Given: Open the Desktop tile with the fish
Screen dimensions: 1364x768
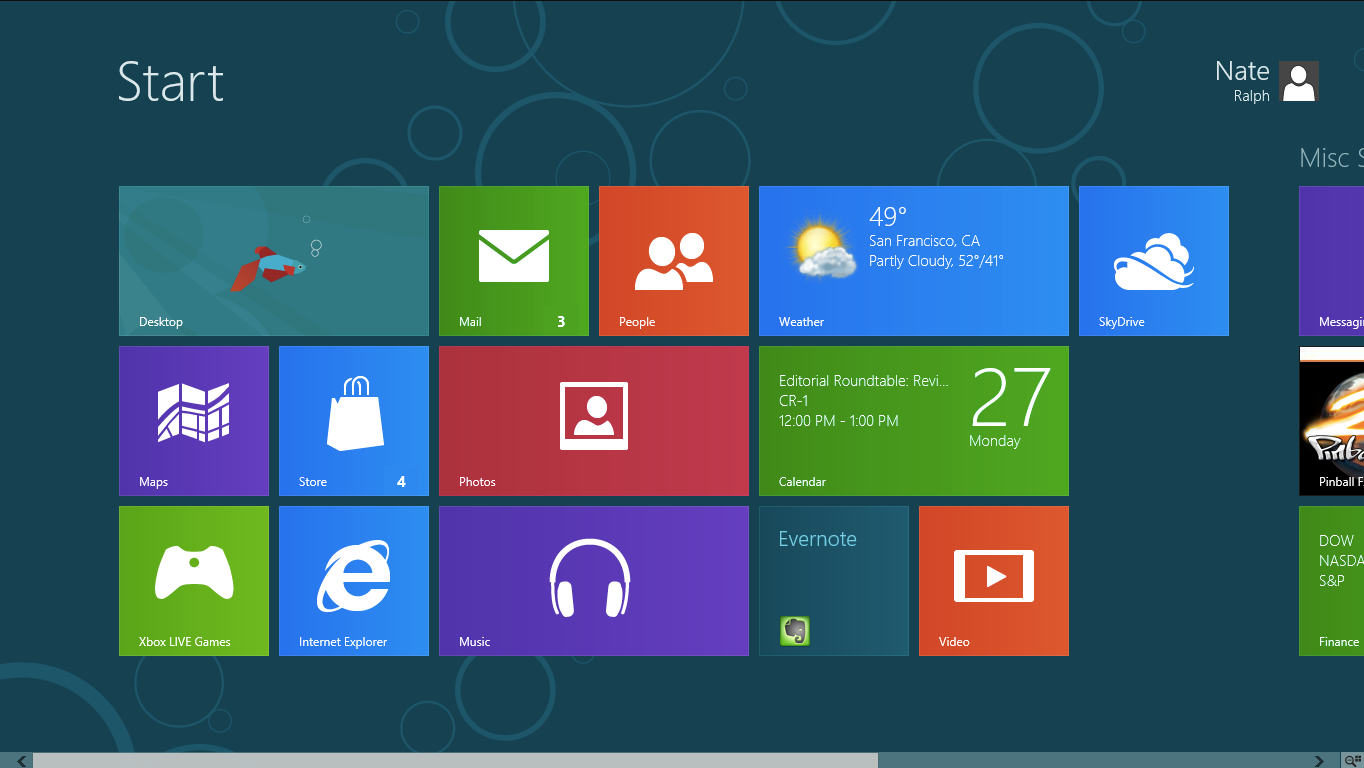Looking at the screenshot, I should [274, 261].
